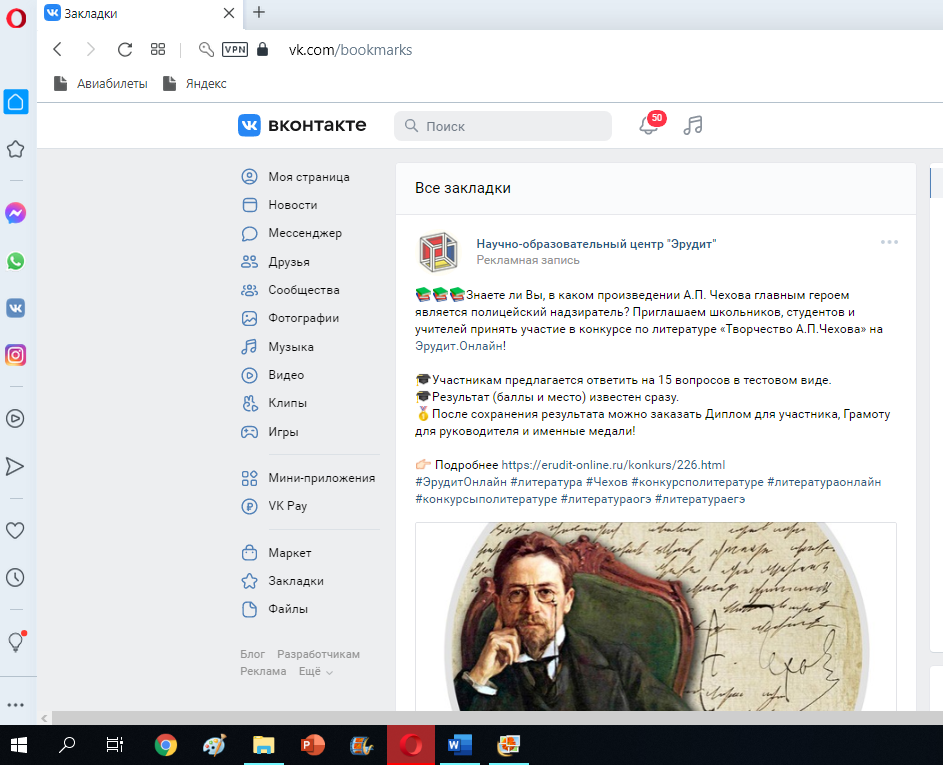
Task: Open My Flow arrow icon in sidebar
Action: click(15, 466)
